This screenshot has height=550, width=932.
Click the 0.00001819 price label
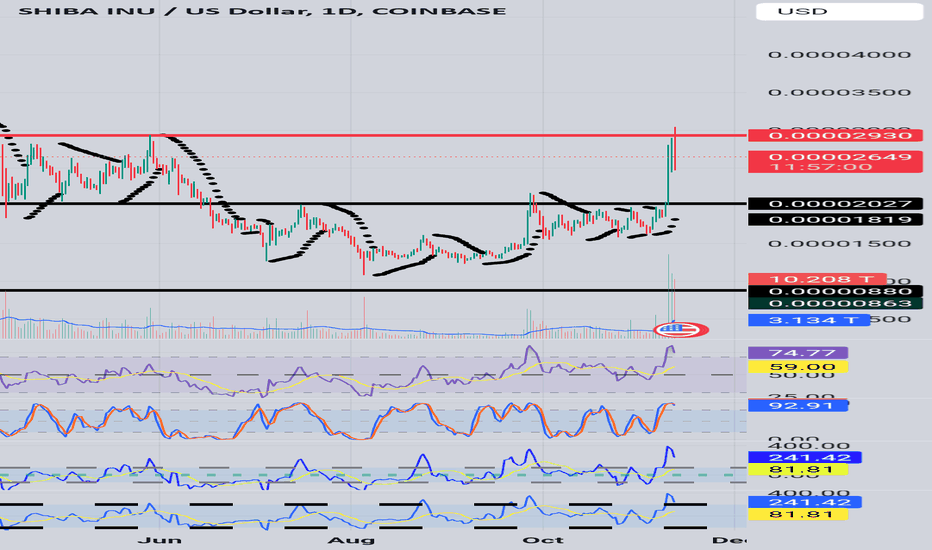coord(835,219)
